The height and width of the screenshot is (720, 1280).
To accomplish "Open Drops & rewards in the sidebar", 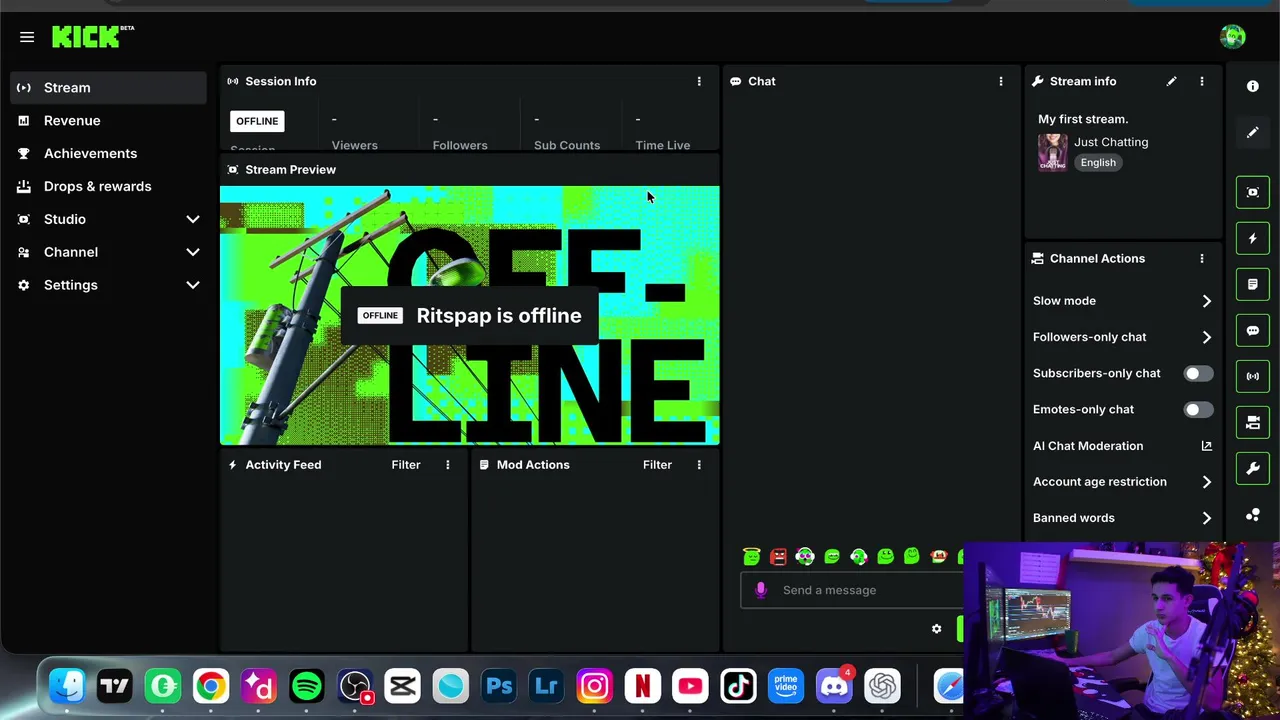I will click(108, 186).
